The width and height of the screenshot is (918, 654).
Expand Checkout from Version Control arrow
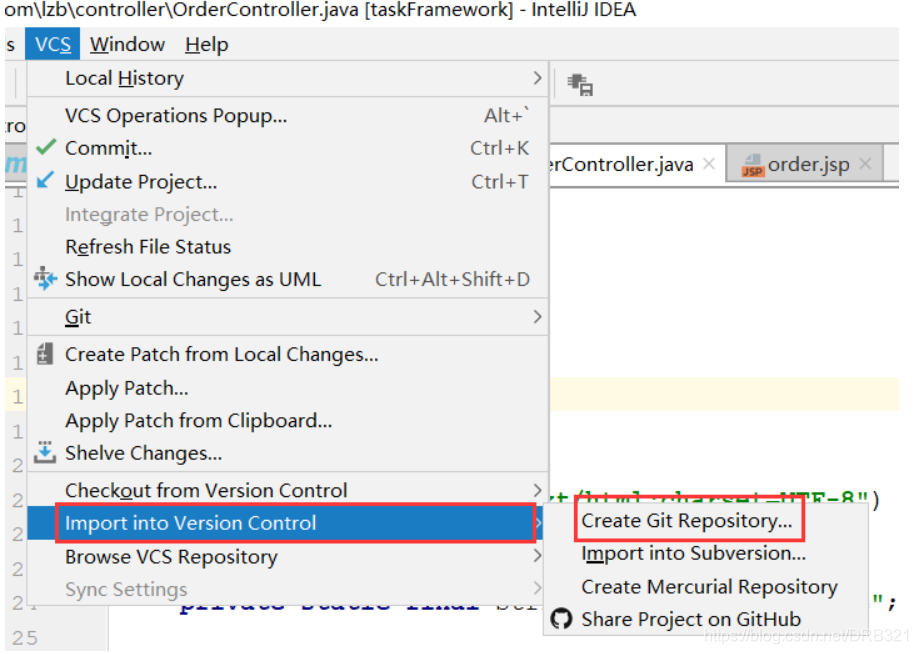[x=537, y=489]
